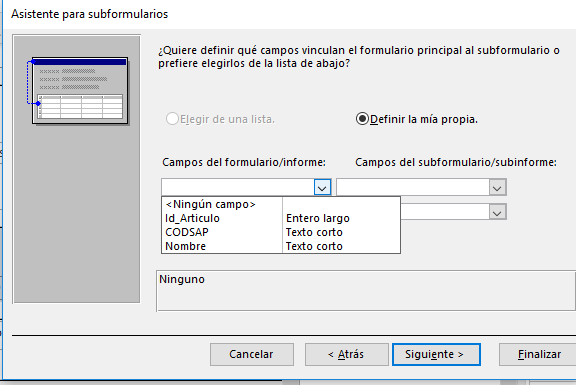Expand the second subform fields dropdown arrow

click(497, 212)
